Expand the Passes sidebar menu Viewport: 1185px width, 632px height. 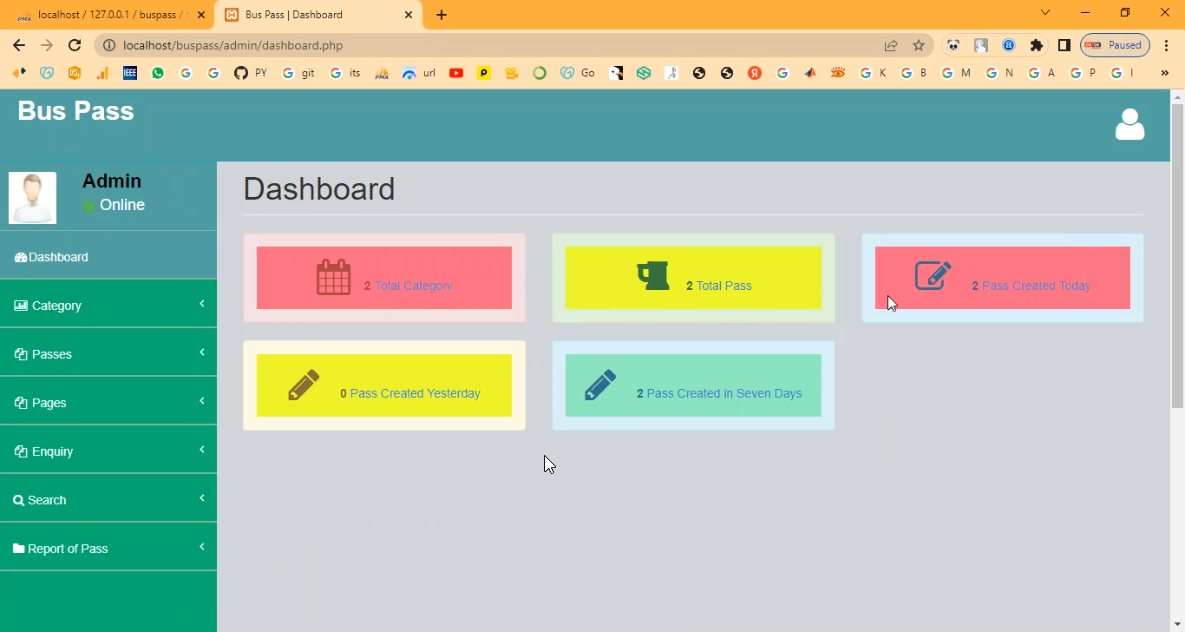108,353
